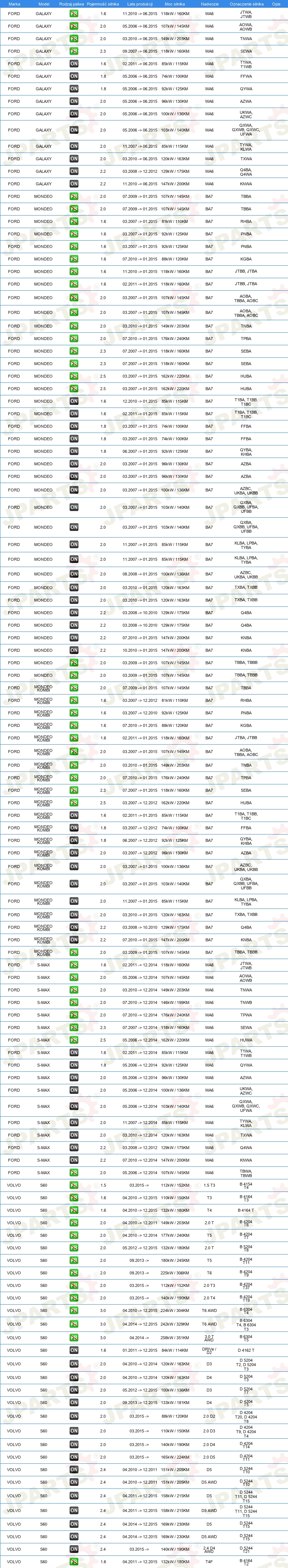Click PB fuel icon in Volvo S60 B 4204 T37 row
The height and width of the screenshot is (1568, 288).
[74, 1285]
